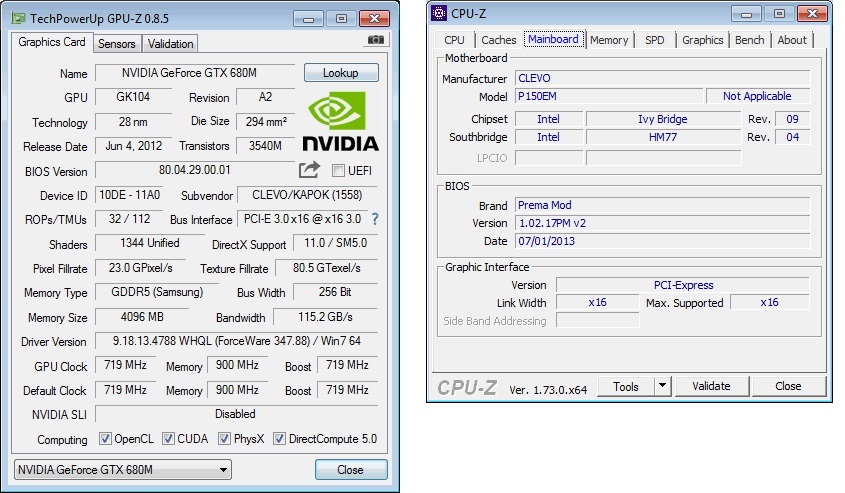Open the SPD tab in CPU-Z
The image size is (845, 493).
pyautogui.click(x=655, y=40)
